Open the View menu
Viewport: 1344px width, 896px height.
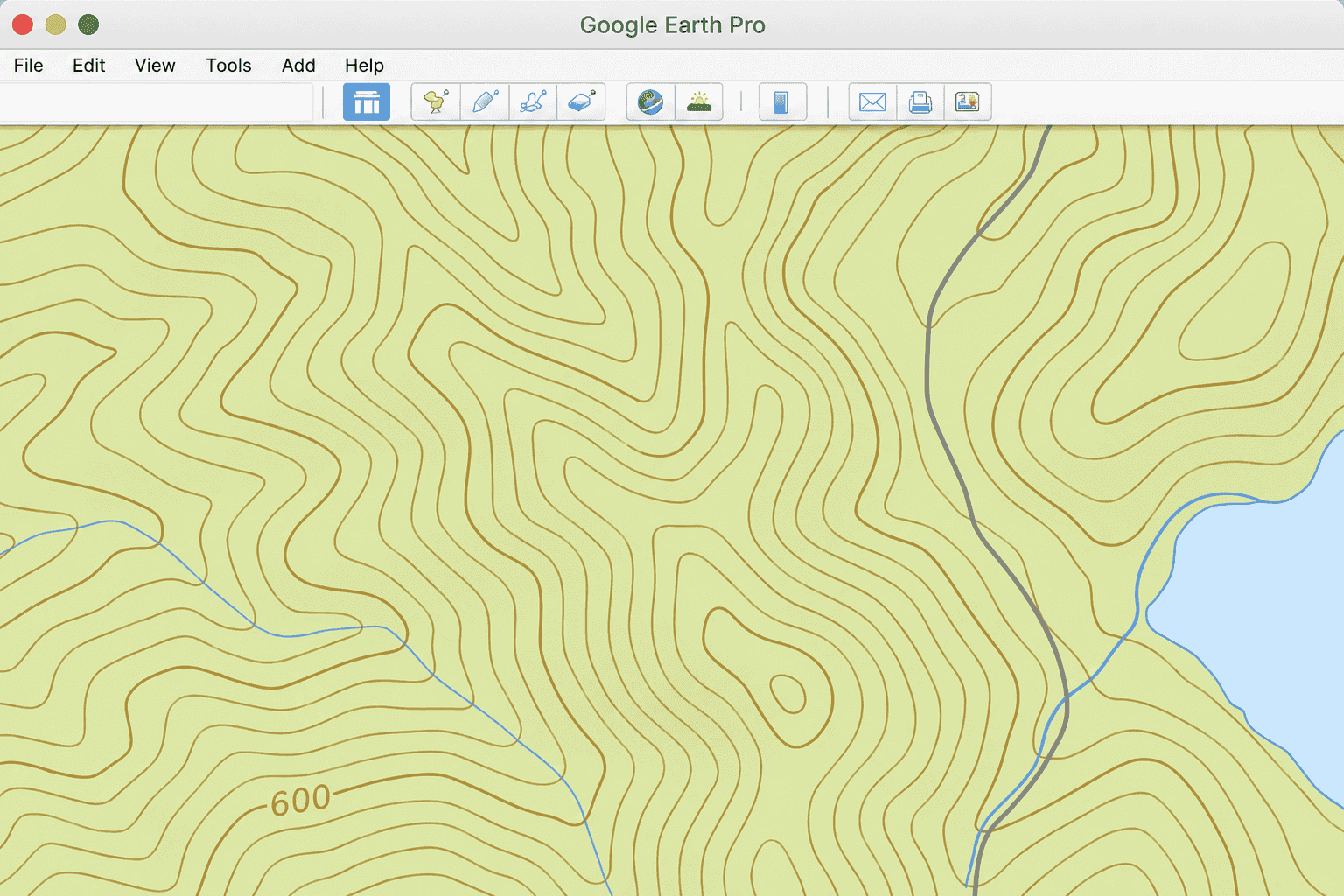[x=155, y=66]
